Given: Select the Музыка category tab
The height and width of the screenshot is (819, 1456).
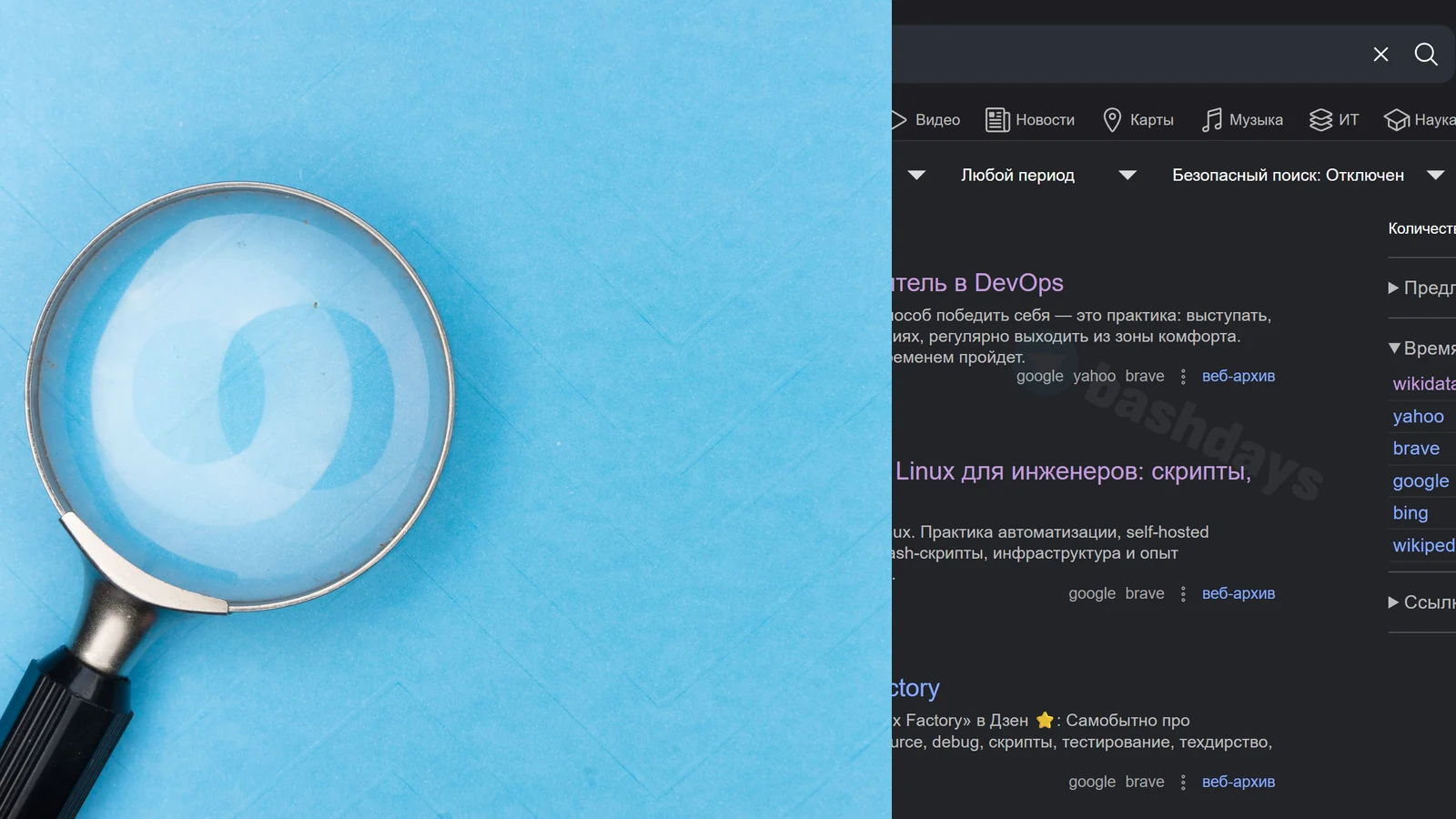Looking at the screenshot, I should pyautogui.click(x=1242, y=120).
